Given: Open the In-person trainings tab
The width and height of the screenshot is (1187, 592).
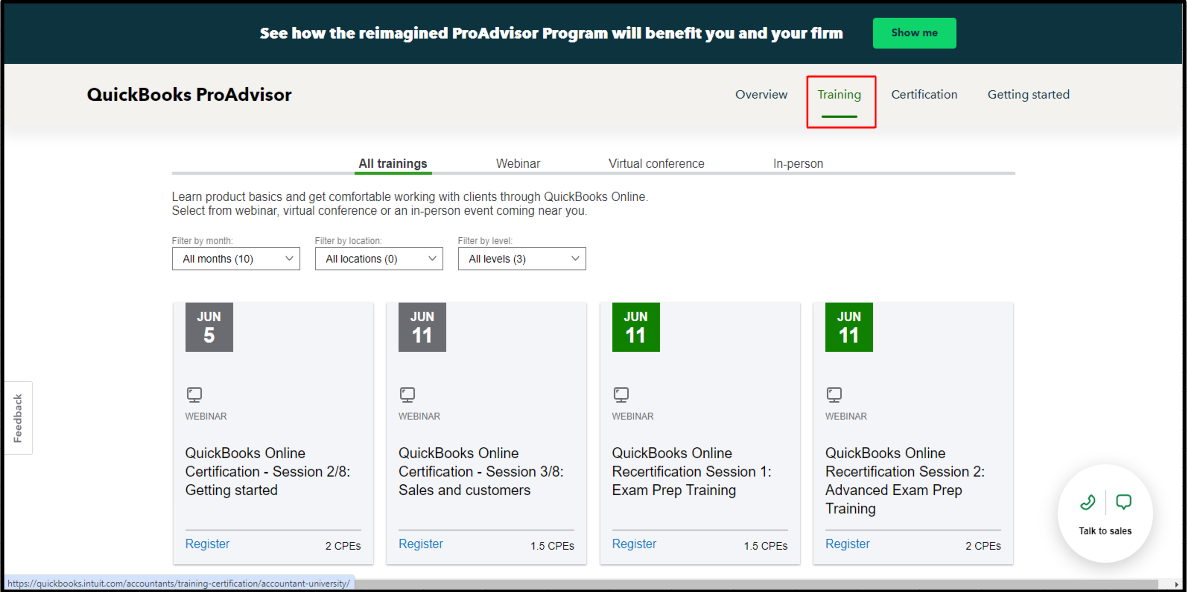Looking at the screenshot, I should coord(798,164).
